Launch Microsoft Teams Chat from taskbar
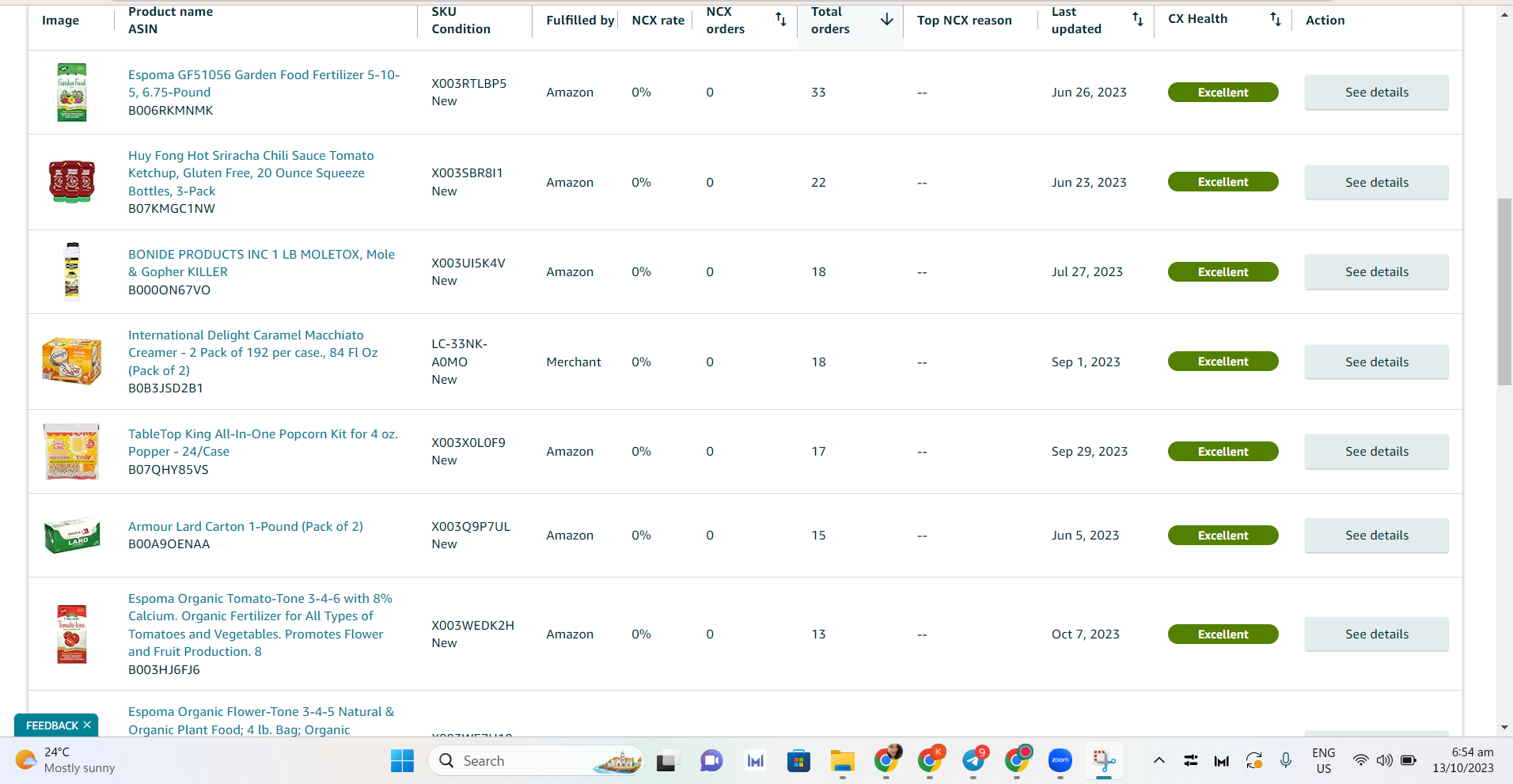 (x=711, y=761)
